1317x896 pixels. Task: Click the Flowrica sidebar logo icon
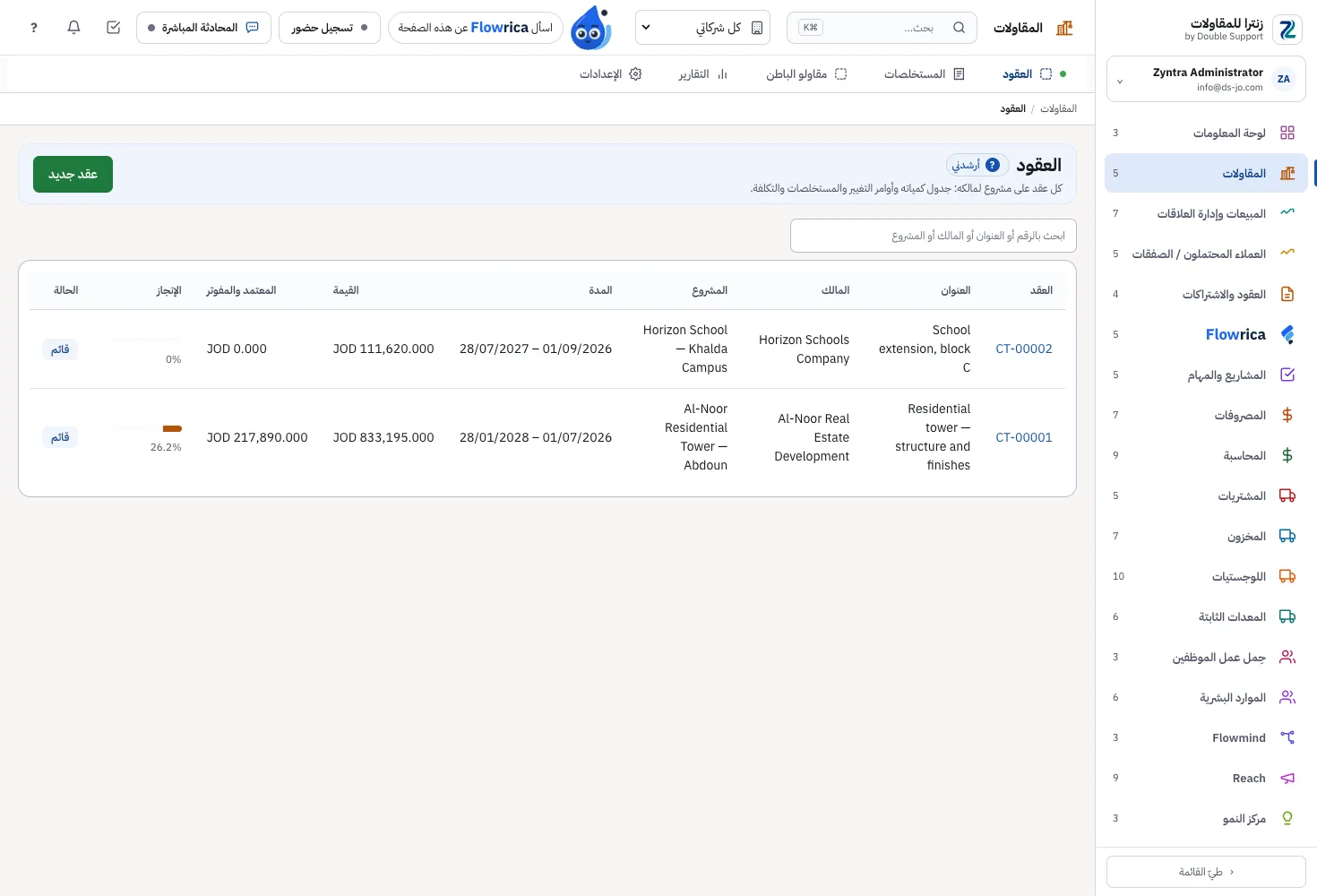click(1287, 334)
